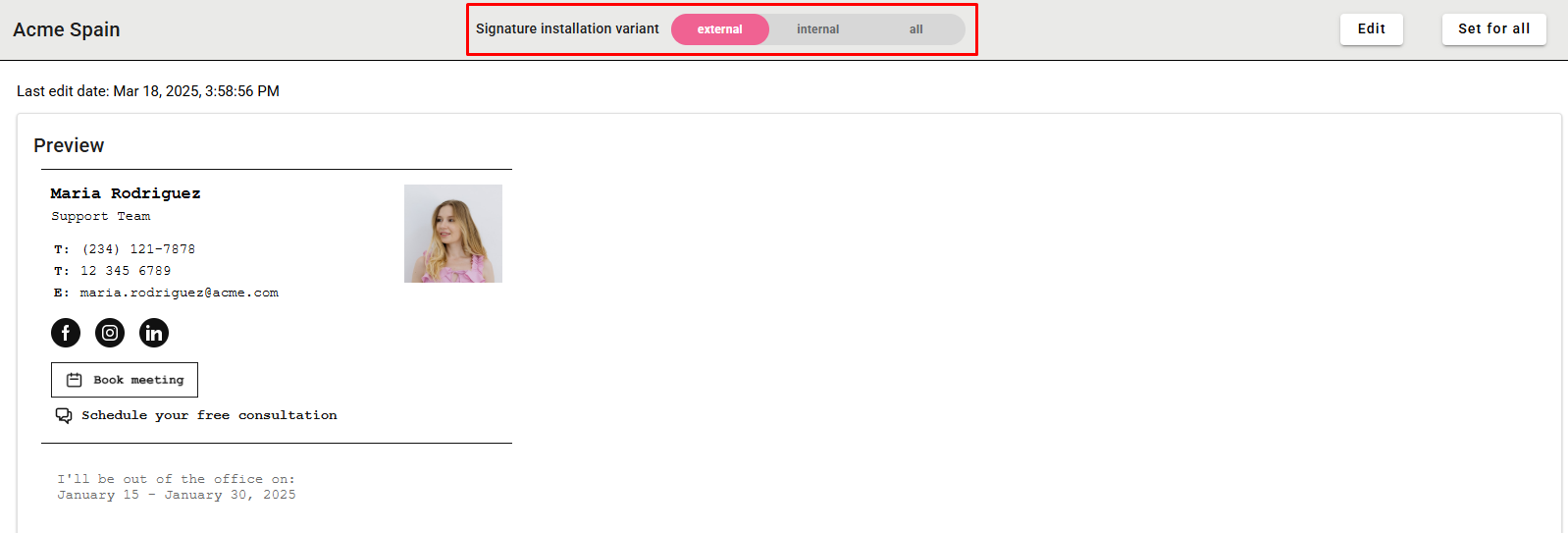Viewport: 1568px width, 533px height.
Task: Click the Signature installation variant label
Action: click(x=567, y=29)
